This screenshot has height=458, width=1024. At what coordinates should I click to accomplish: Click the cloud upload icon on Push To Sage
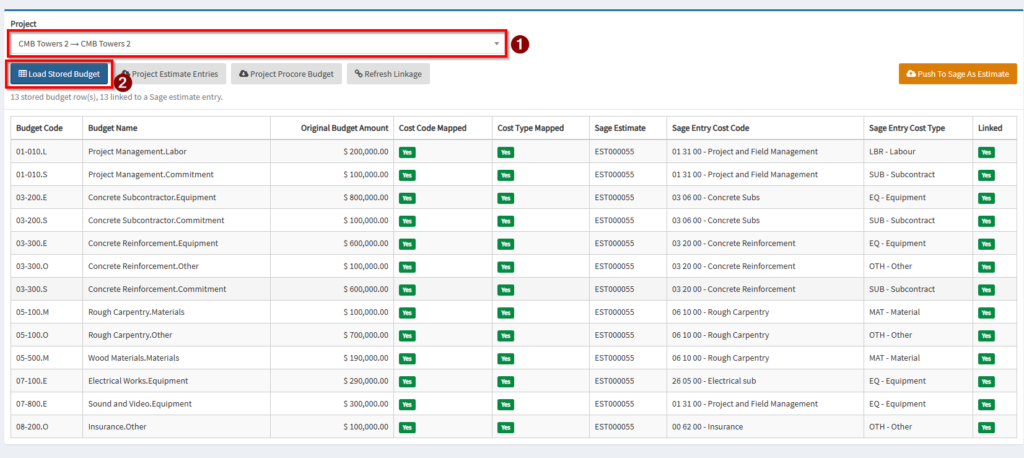[x=911, y=74]
